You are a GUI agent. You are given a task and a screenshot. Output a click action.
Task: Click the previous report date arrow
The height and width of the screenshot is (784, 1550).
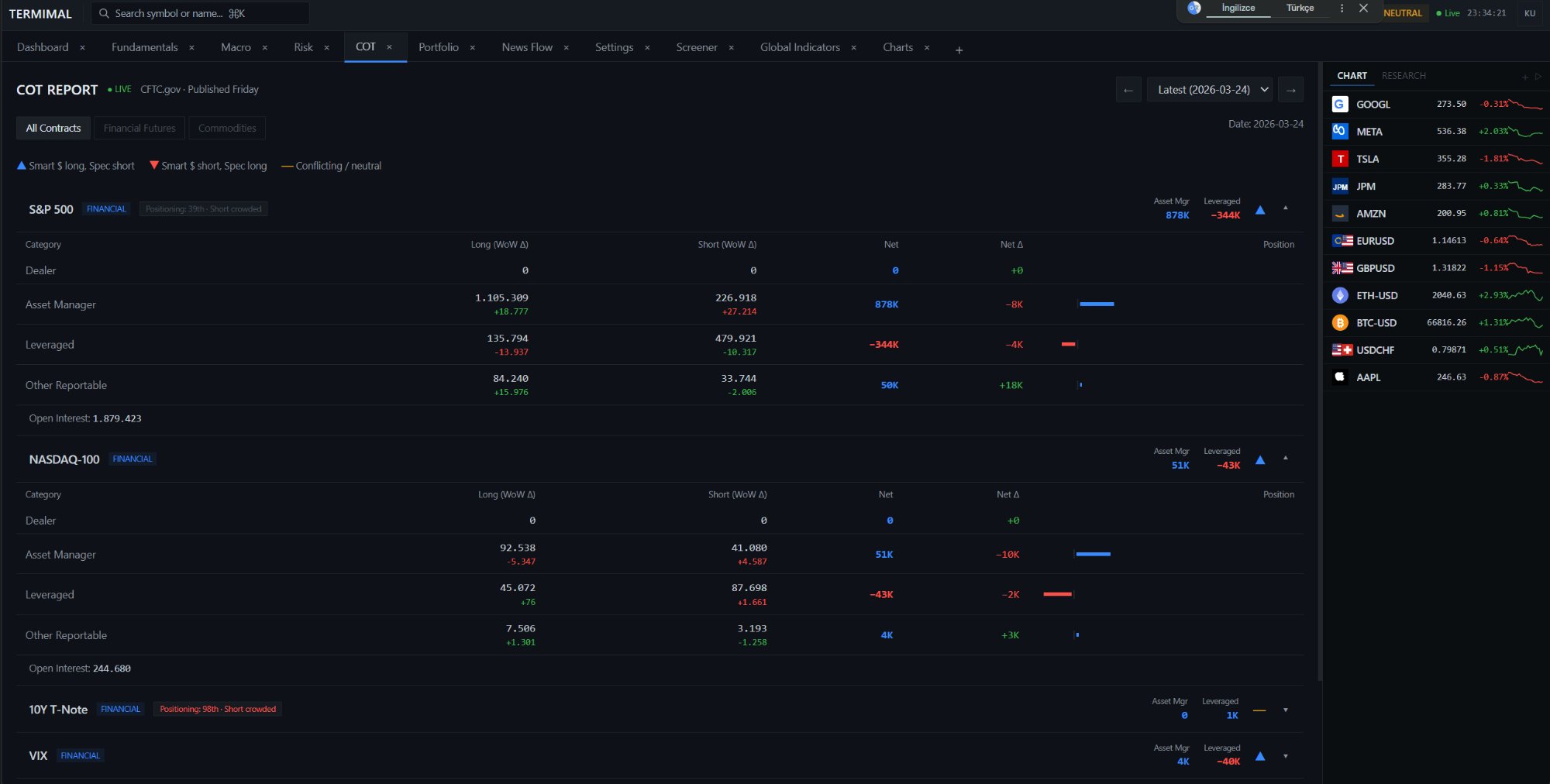click(x=1128, y=90)
